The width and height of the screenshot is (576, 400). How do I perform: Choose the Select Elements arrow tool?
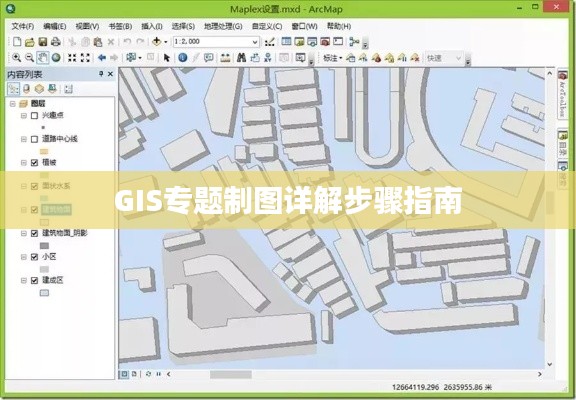[166, 58]
